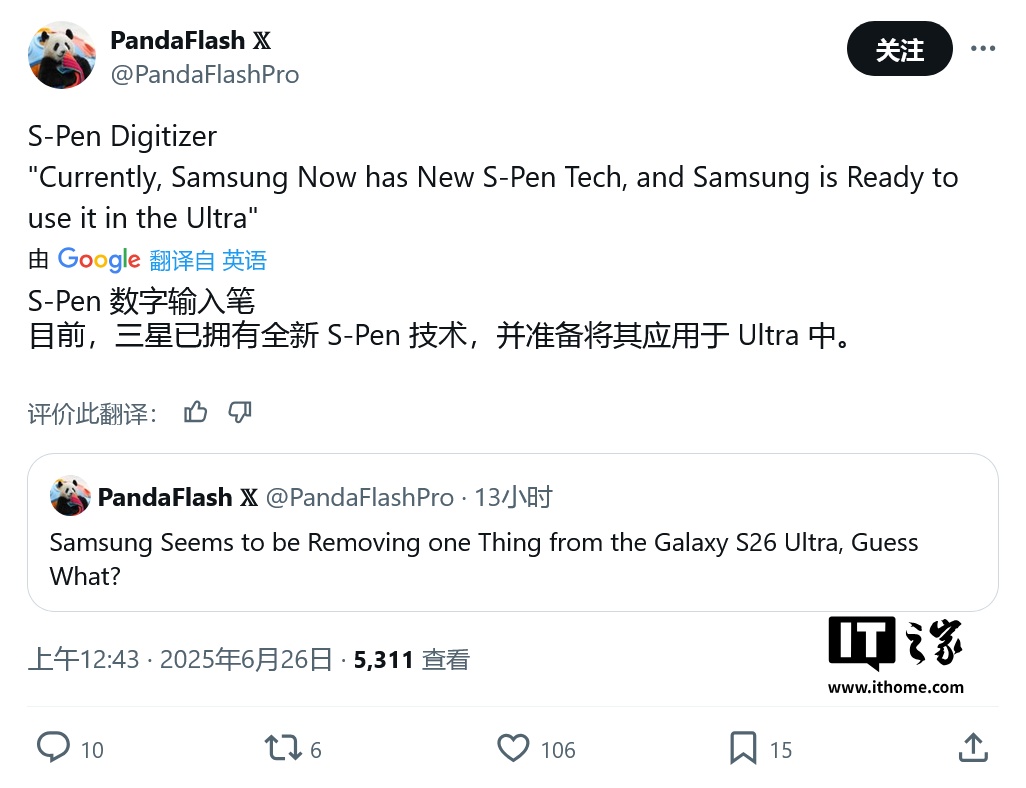Click @PandaFlashPro handle under name
The height and width of the screenshot is (788, 1026).
pyautogui.click(x=205, y=75)
